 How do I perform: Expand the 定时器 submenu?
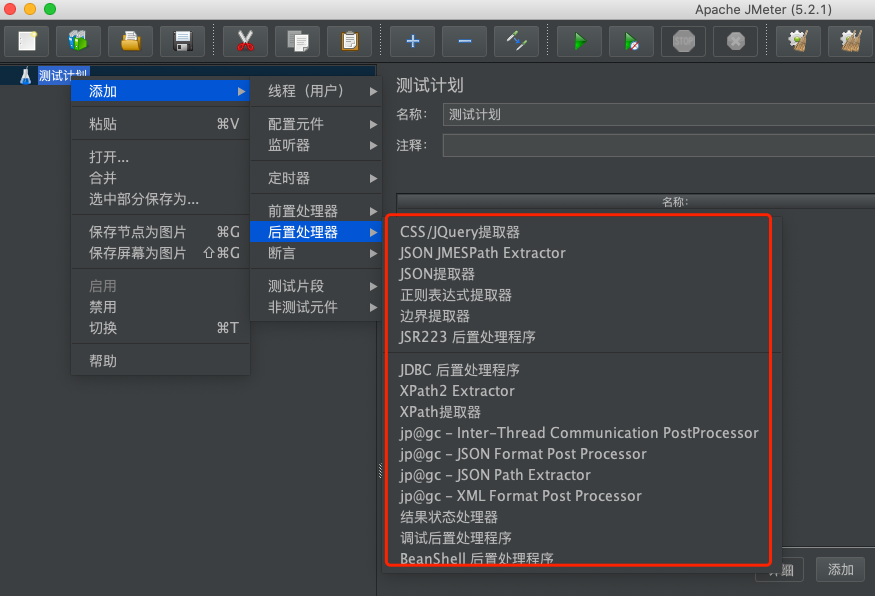(x=316, y=178)
